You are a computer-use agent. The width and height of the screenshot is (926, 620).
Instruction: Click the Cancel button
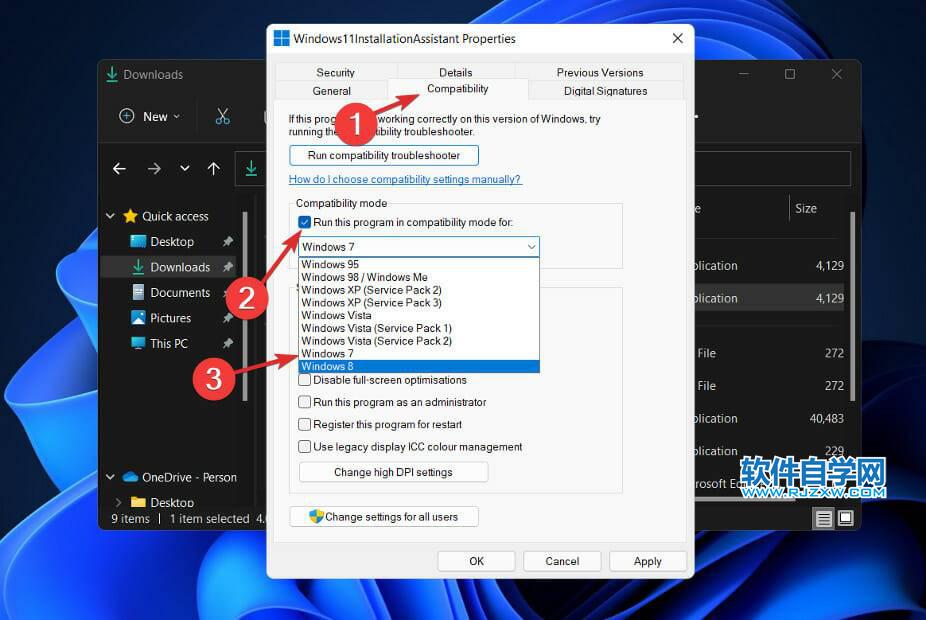[562, 561]
